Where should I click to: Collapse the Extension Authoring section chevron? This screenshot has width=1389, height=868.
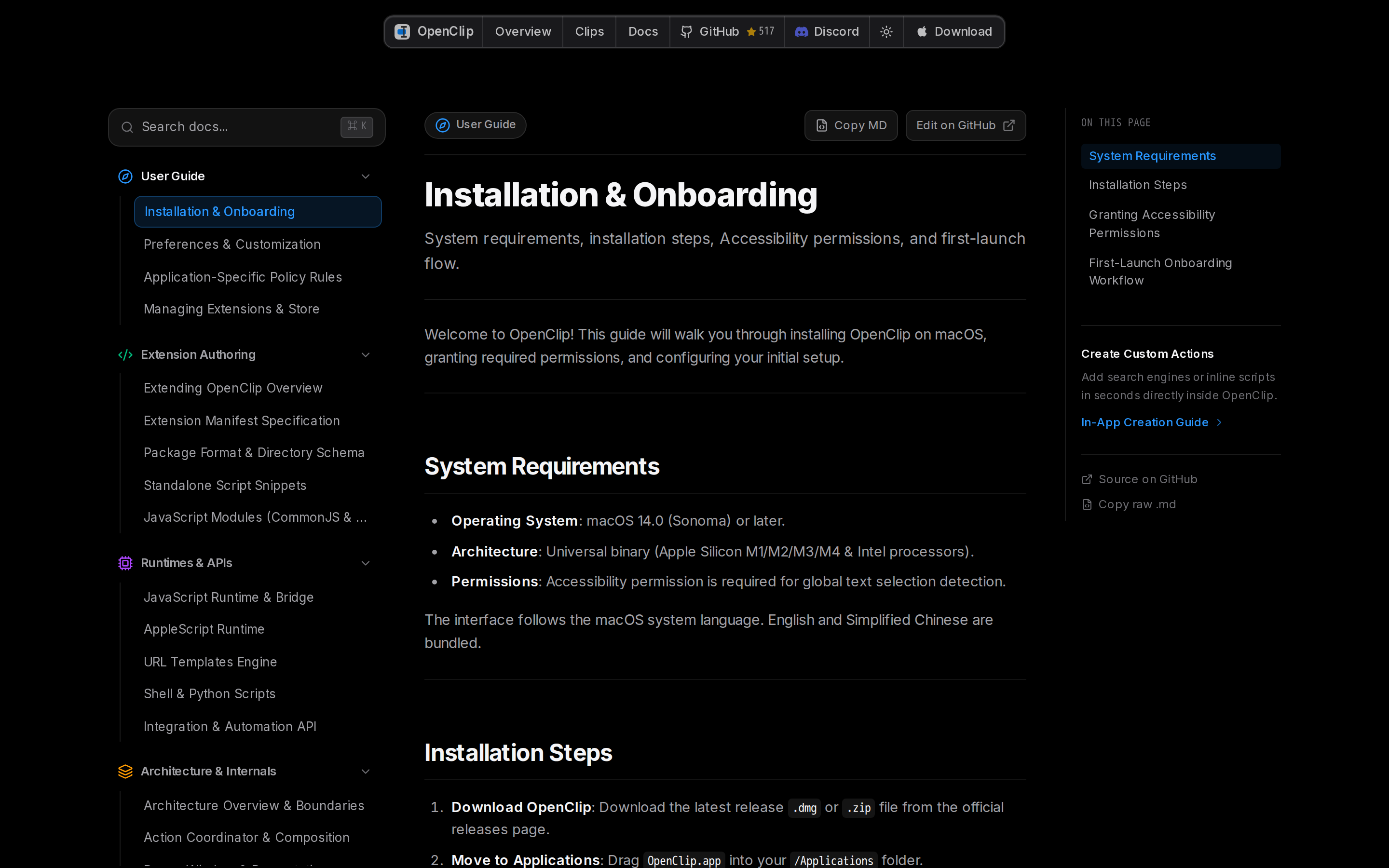pyautogui.click(x=366, y=355)
